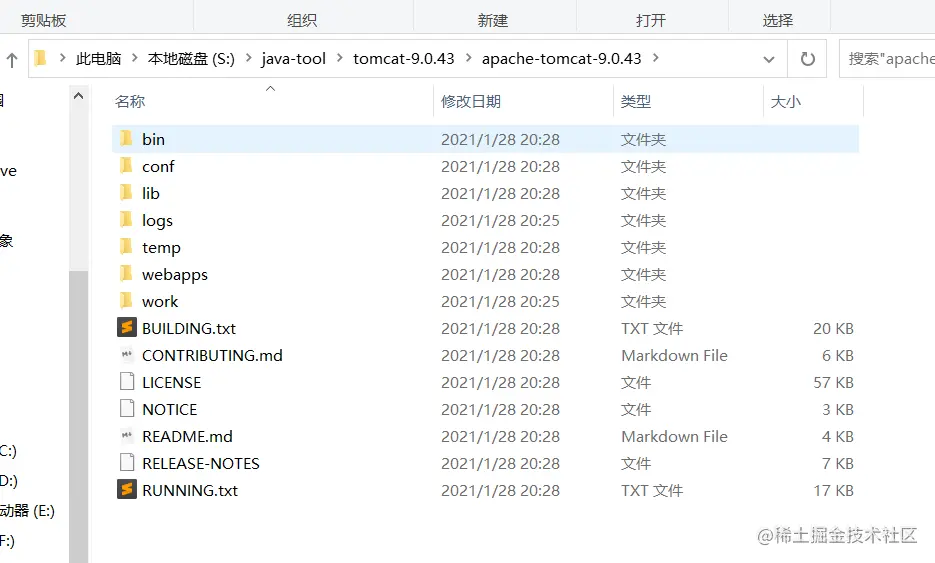Click the 57 KB size of LICENSE
The image size is (935, 563).
click(834, 382)
